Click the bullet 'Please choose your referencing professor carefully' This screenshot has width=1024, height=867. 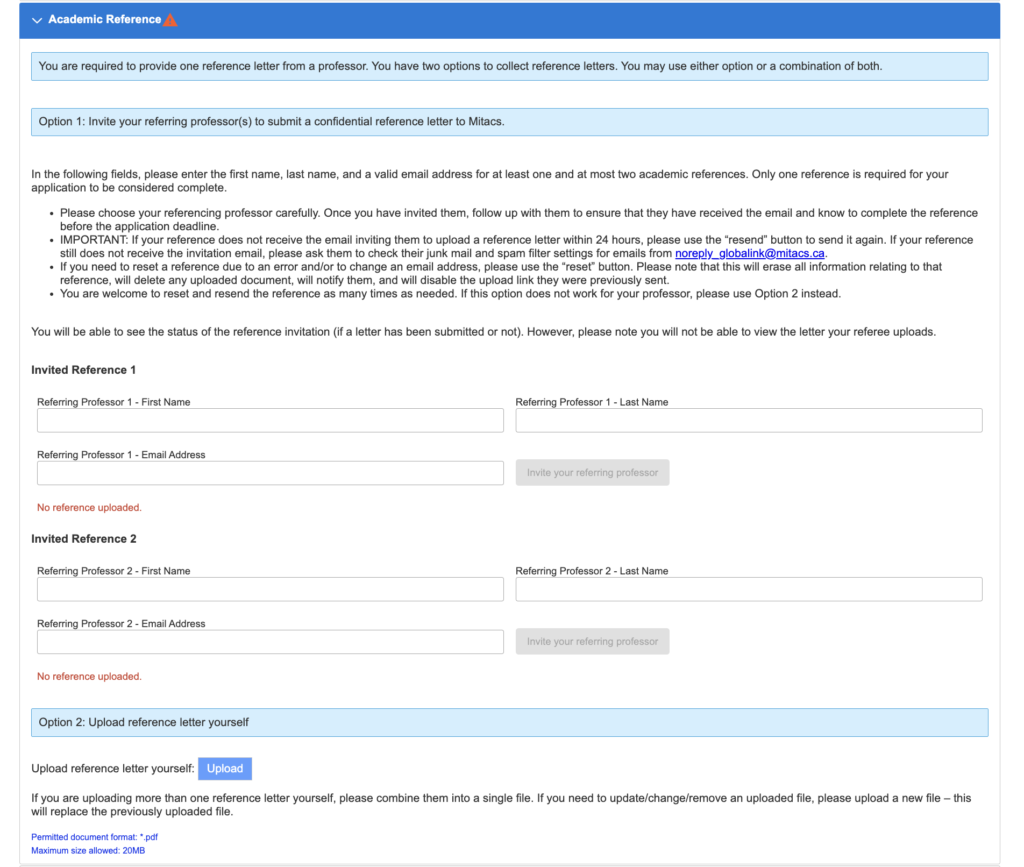point(519,220)
